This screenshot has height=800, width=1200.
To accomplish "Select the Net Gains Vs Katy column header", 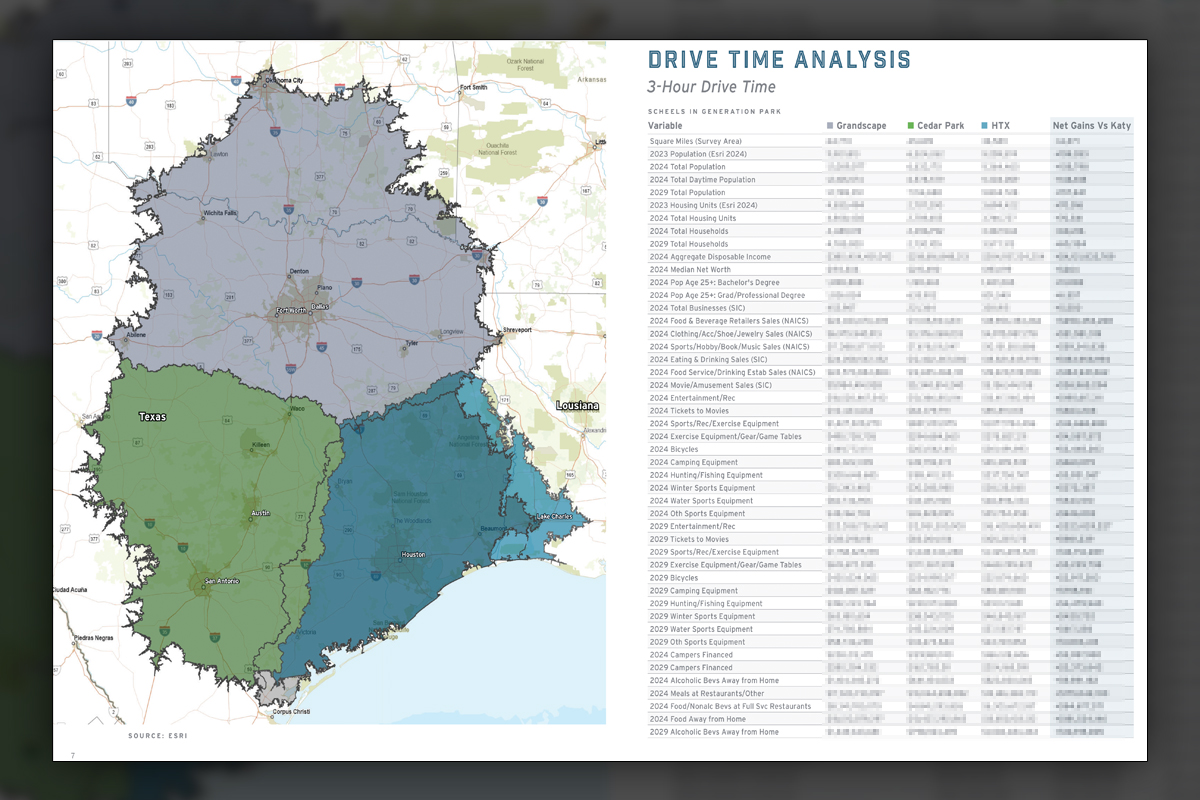I will (1091, 126).
